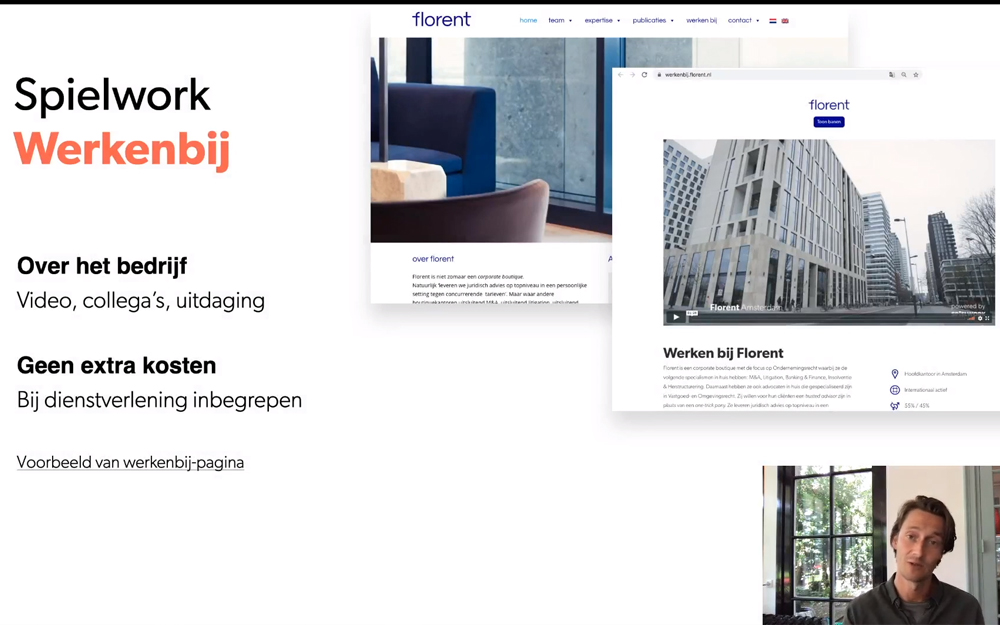Switch to Dutch with the Netherlands flag
The height and width of the screenshot is (625, 1000).
pyautogui.click(x=772, y=19)
